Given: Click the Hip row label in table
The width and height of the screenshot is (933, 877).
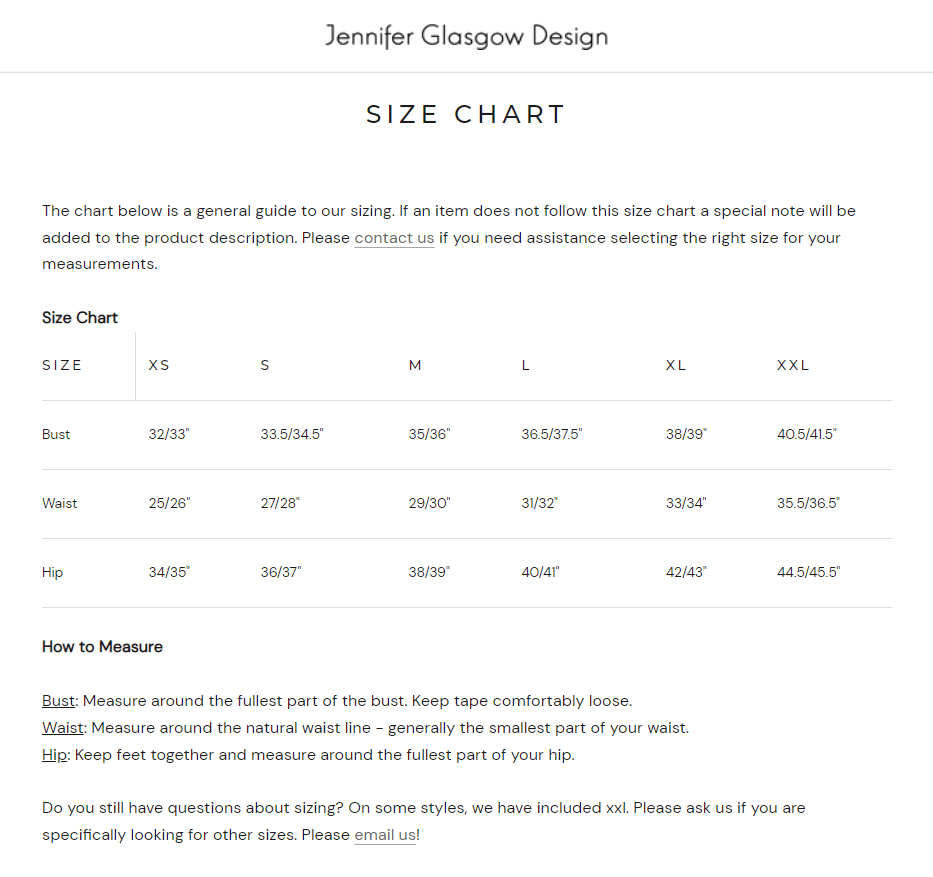Looking at the screenshot, I should click(52, 572).
